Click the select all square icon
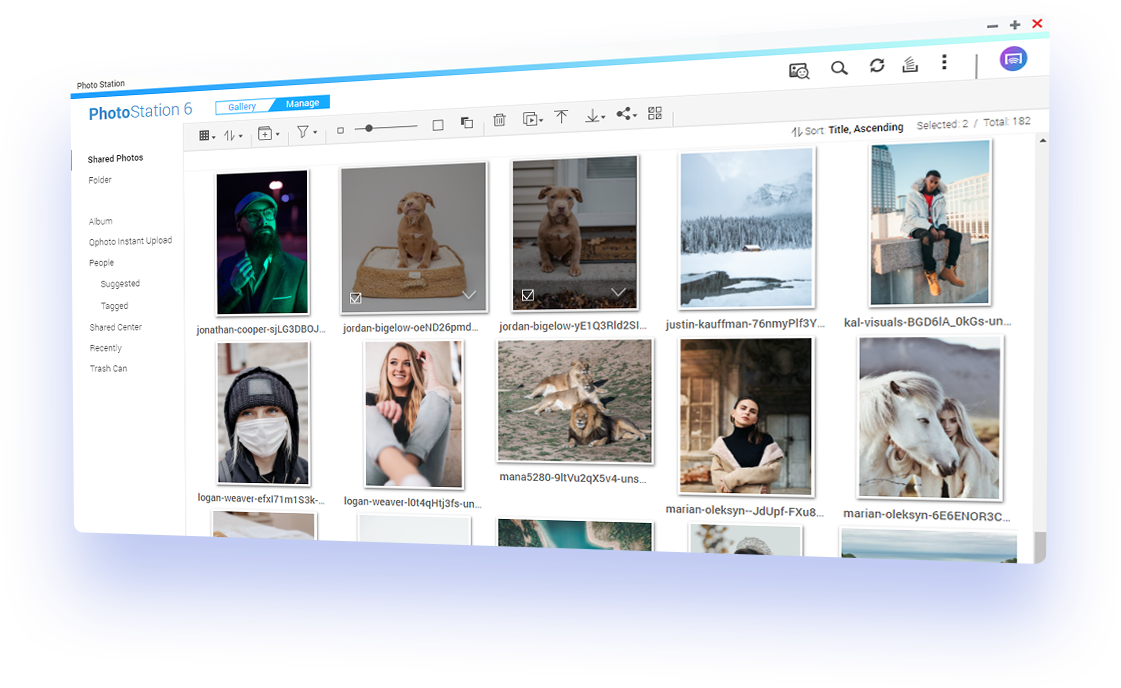1121x688 pixels. pyautogui.click(x=437, y=125)
